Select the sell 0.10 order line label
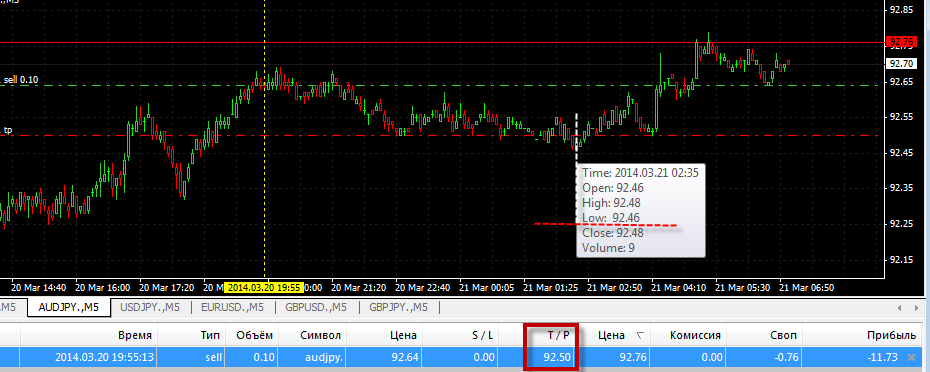Viewport: 930px width, 372px height. click(21, 80)
